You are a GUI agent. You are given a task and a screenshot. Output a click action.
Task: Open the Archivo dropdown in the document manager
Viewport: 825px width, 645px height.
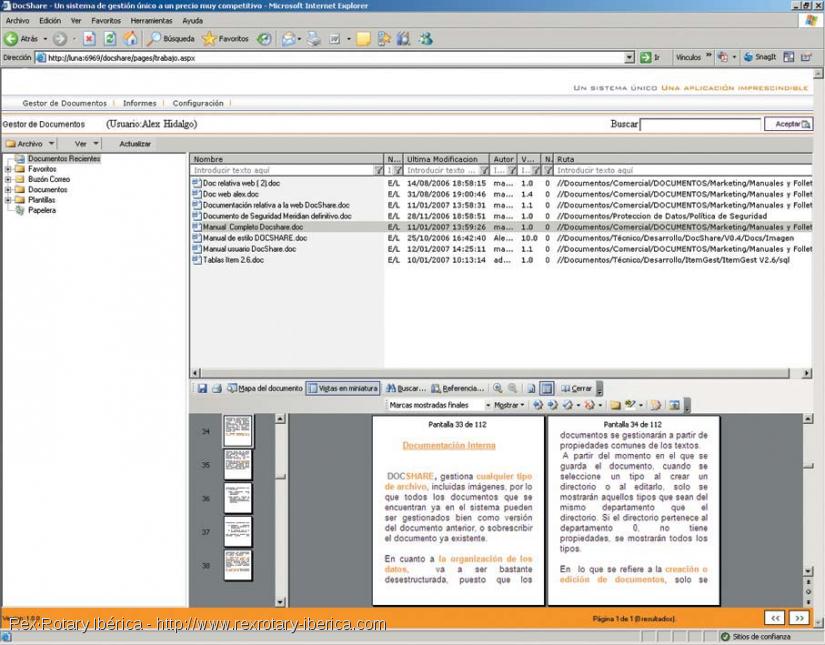coord(30,144)
